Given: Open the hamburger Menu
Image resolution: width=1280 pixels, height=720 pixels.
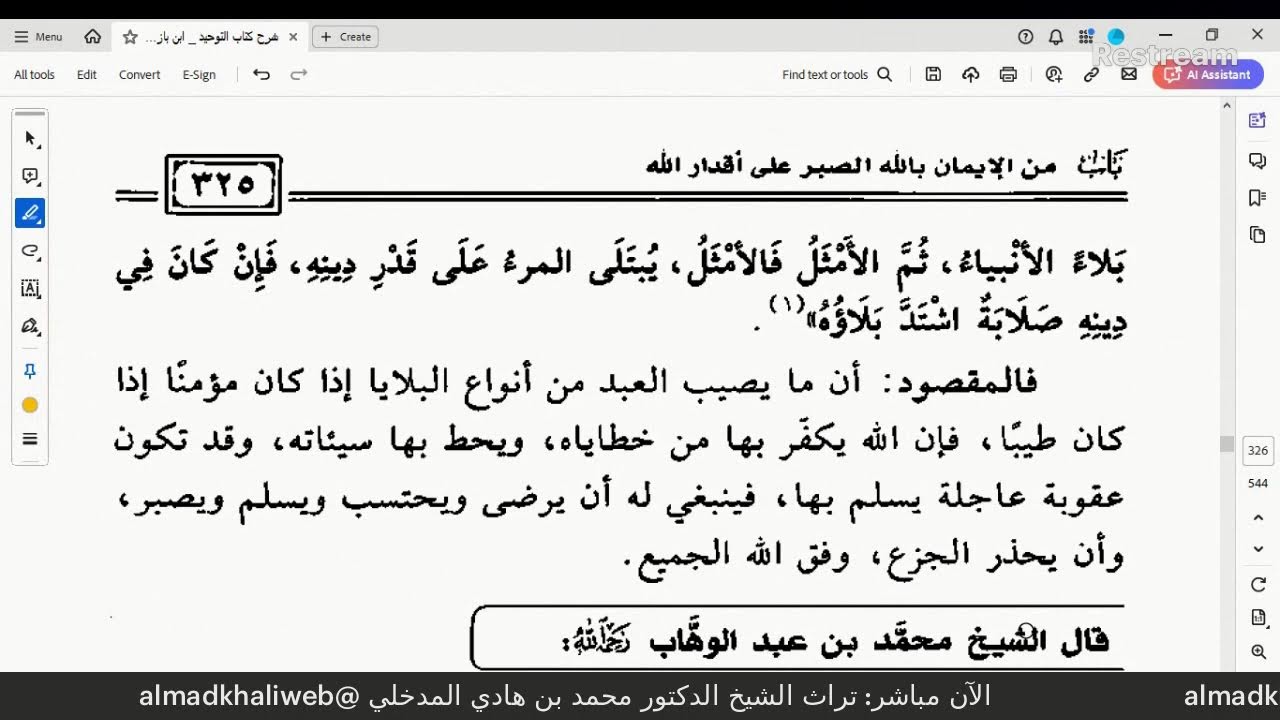Looking at the screenshot, I should tap(38, 37).
